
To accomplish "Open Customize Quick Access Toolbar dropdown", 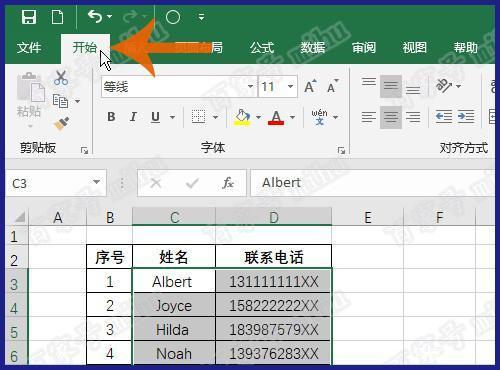I will [201, 17].
